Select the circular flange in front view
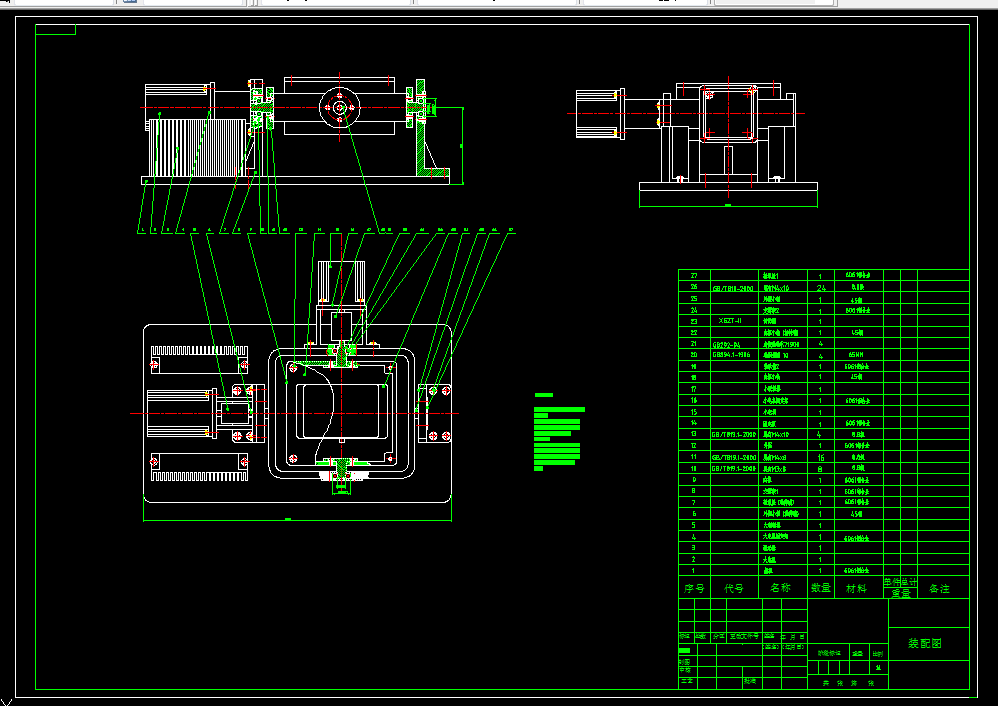Image resolution: width=998 pixels, height=706 pixels. pos(339,107)
